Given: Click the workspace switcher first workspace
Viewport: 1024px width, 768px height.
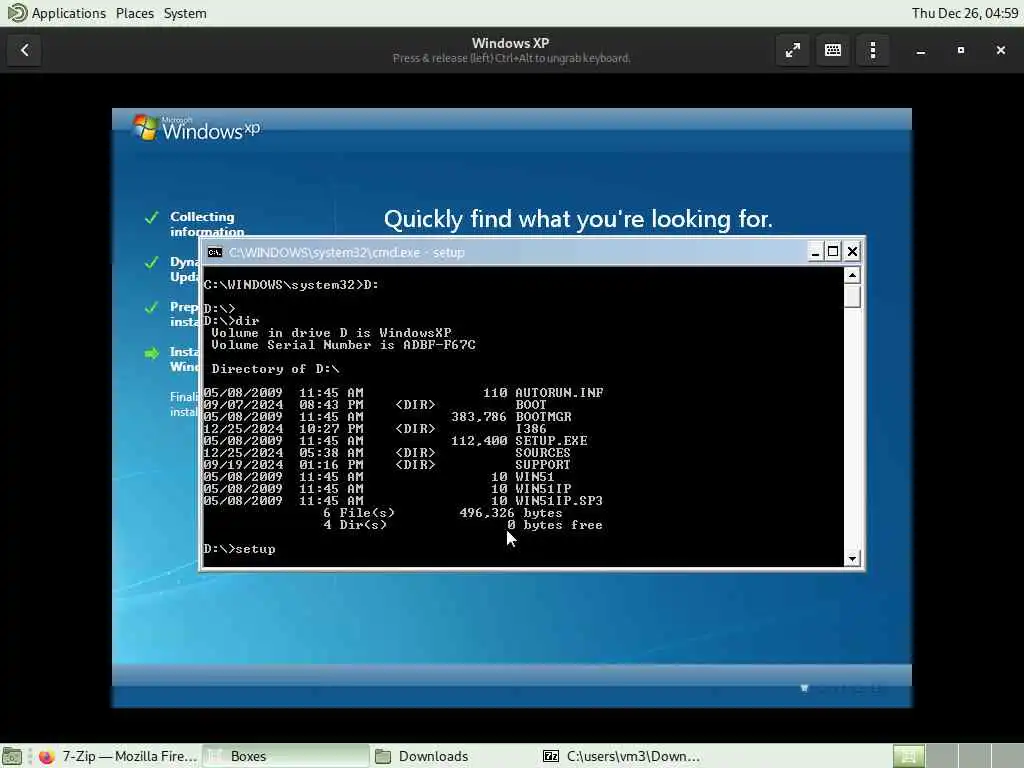Looking at the screenshot, I should tap(908, 756).
